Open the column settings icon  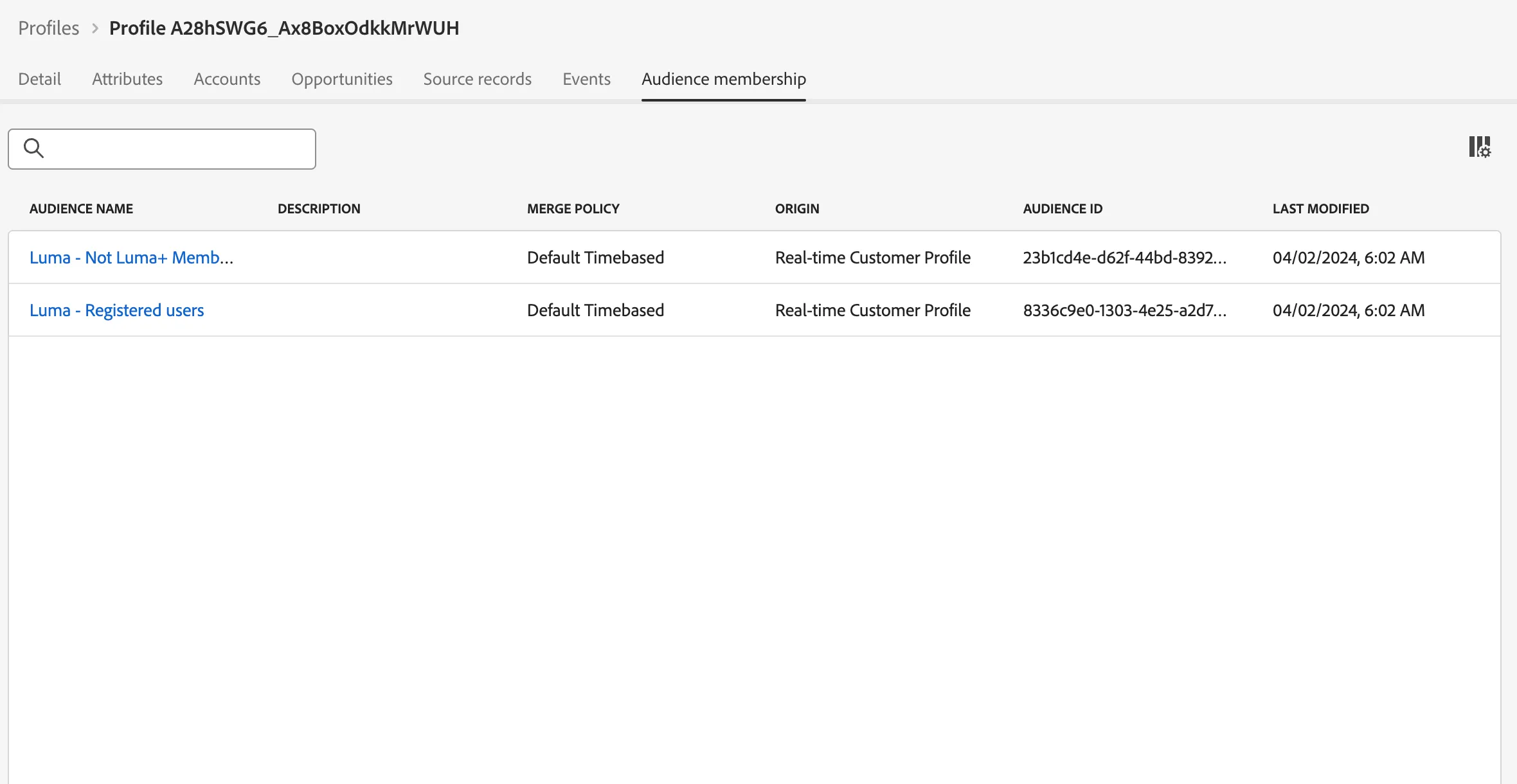pos(1480,147)
